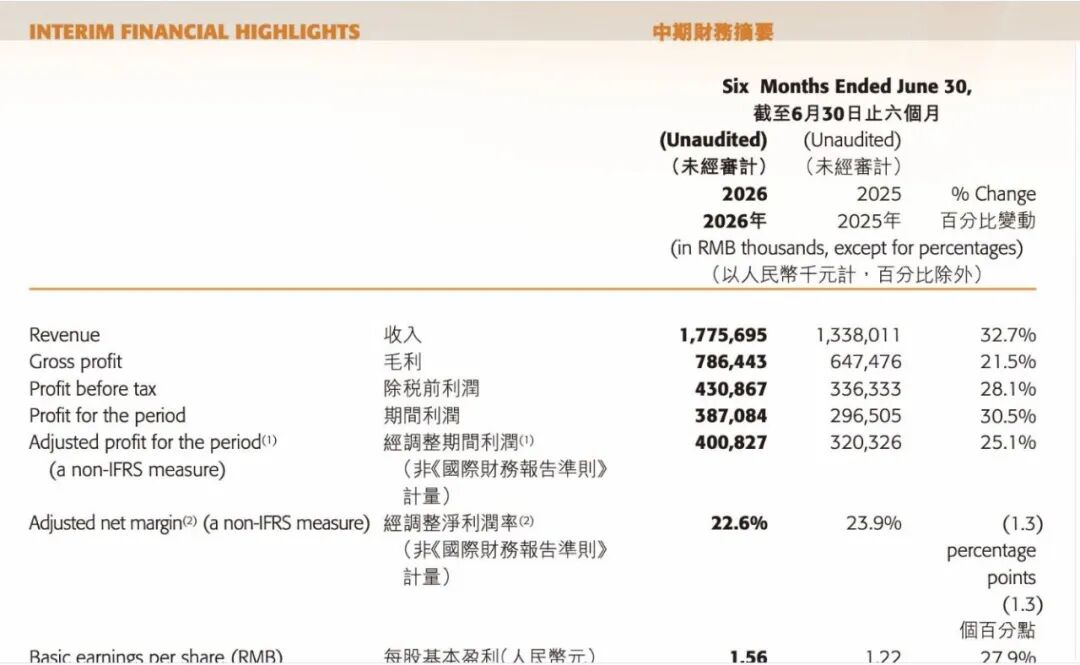Click the '27.9%' change value
1080x665 pixels.
pos(1008,657)
